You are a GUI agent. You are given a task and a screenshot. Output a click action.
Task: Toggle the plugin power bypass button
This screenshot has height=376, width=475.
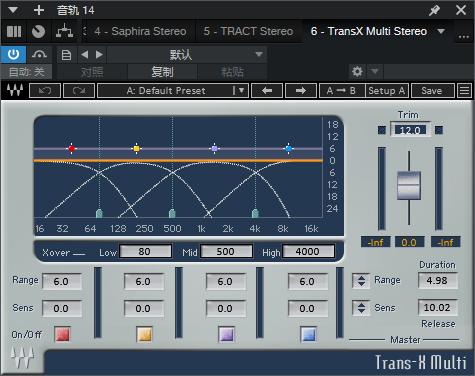pyautogui.click(x=13, y=54)
